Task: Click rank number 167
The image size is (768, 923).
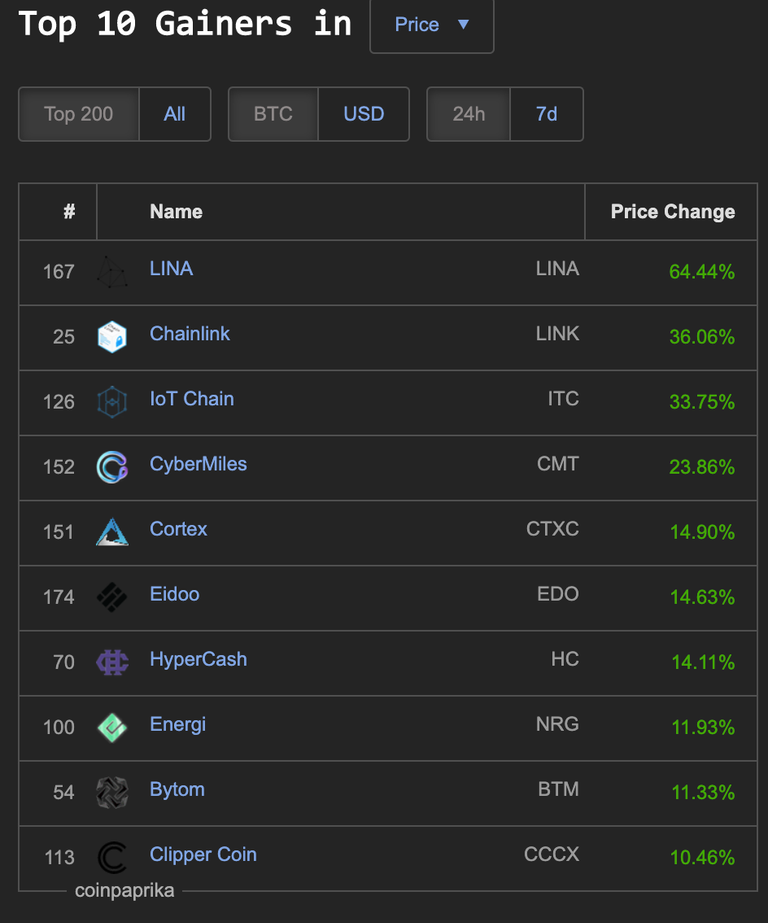Action: (x=59, y=272)
